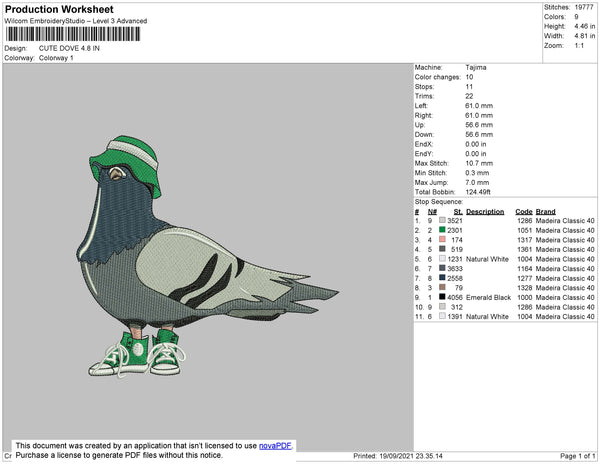600x464 pixels.
Task: Click the 'Stop Sequence:' label
Action: click(x=439, y=202)
